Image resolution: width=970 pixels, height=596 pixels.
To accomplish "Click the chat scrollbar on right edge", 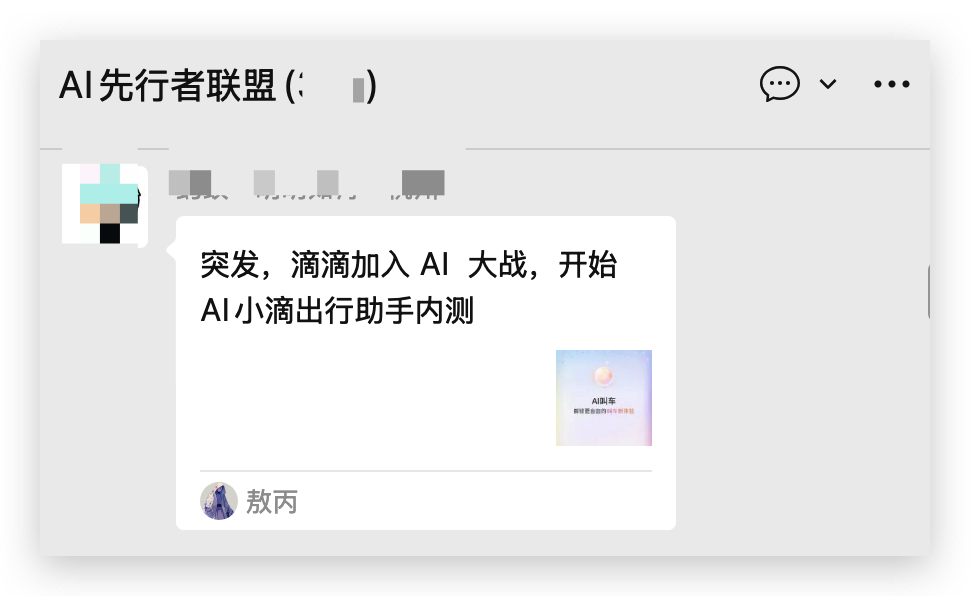I will tap(929, 292).
